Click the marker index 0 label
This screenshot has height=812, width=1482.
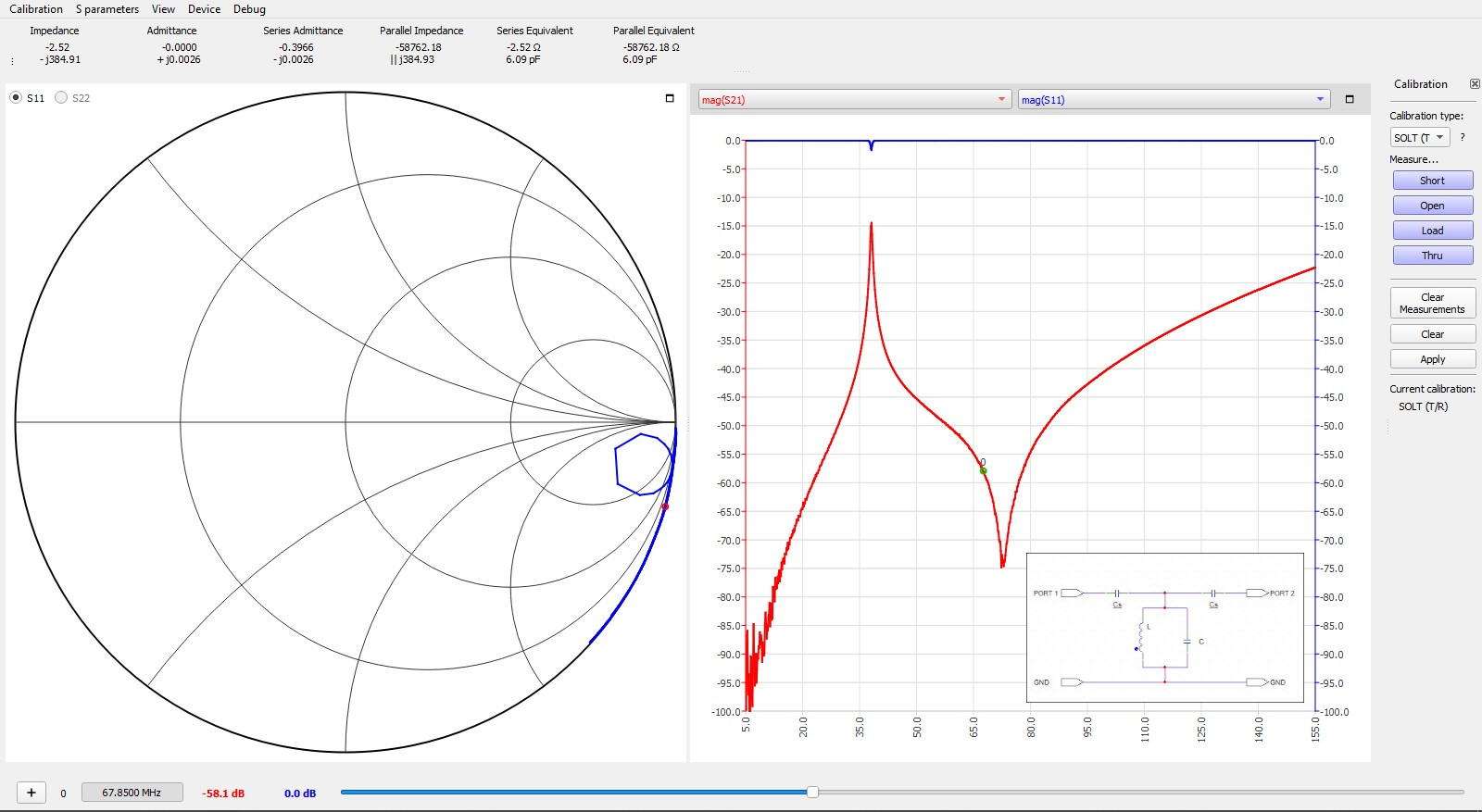63,793
